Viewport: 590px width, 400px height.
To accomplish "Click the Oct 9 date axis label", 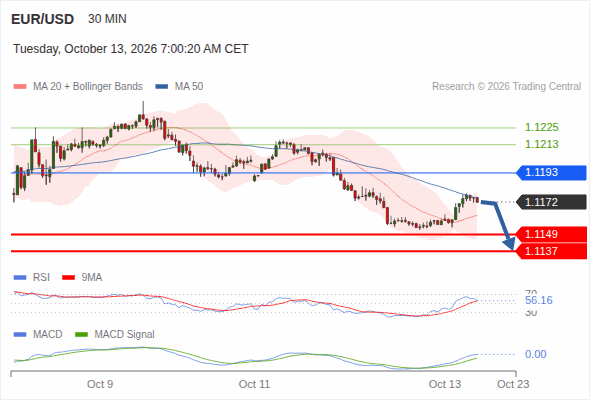I will (x=100, y=384).
